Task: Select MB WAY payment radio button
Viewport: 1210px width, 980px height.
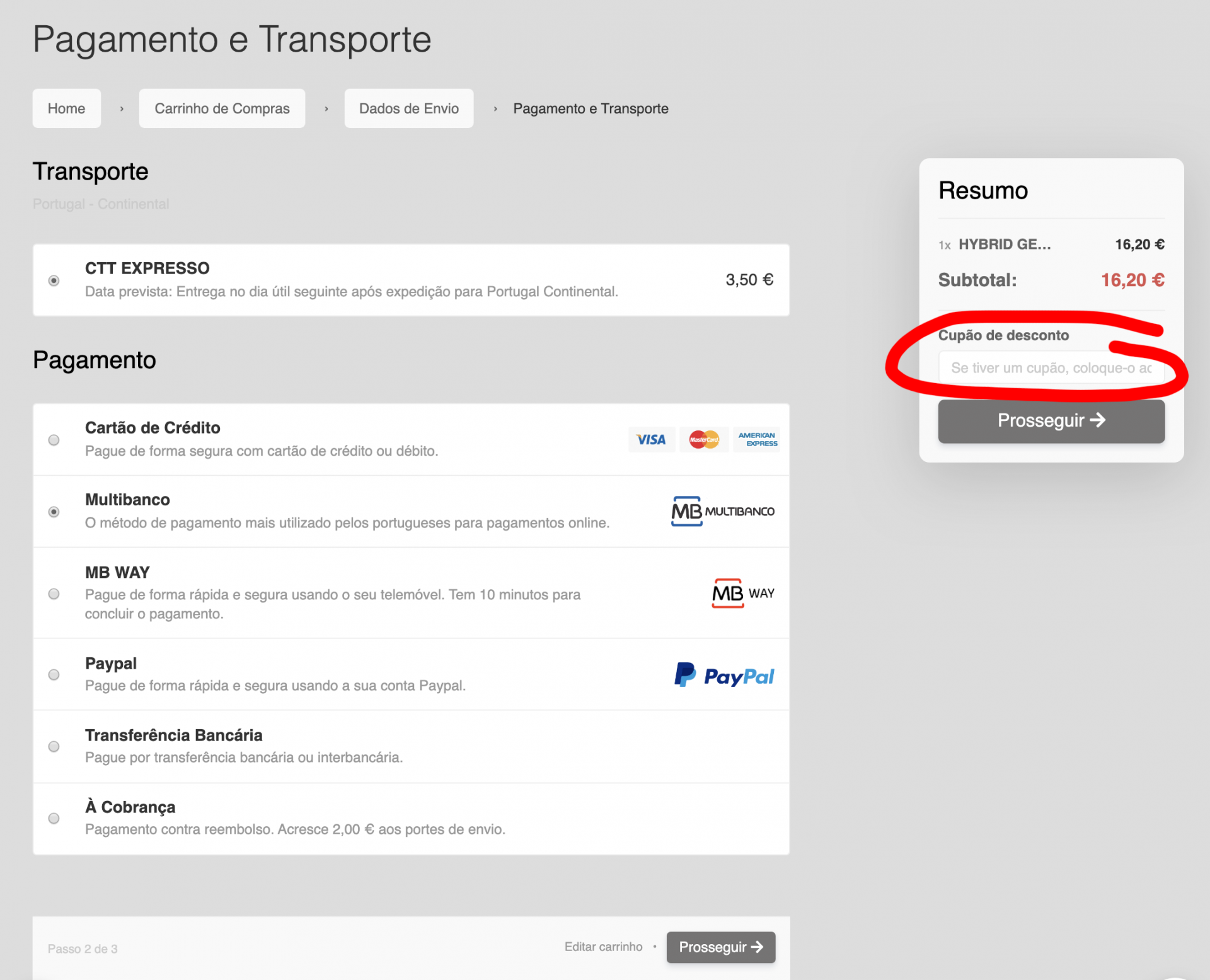Action: click(54, 594)
